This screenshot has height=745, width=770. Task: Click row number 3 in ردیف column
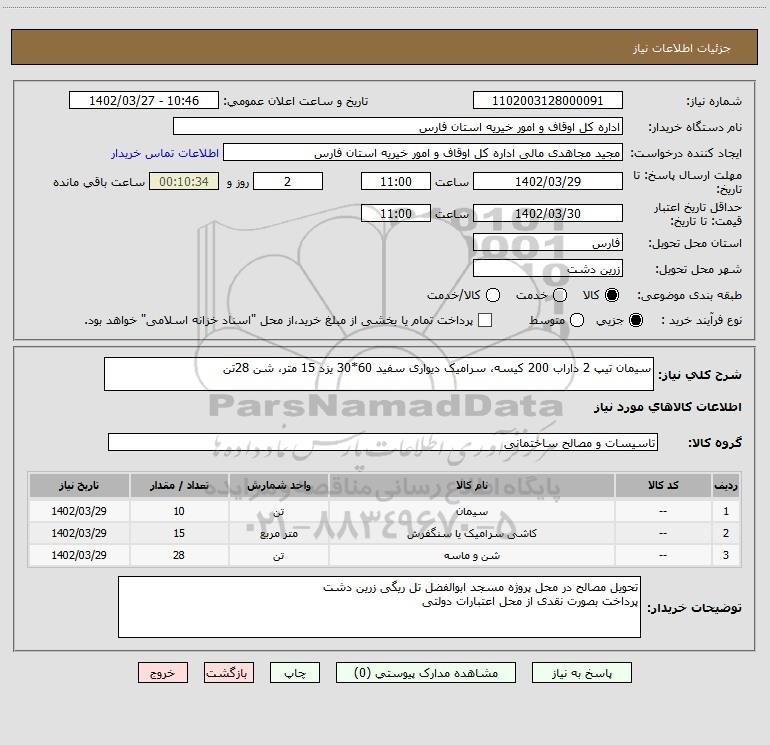click(726, 555)
